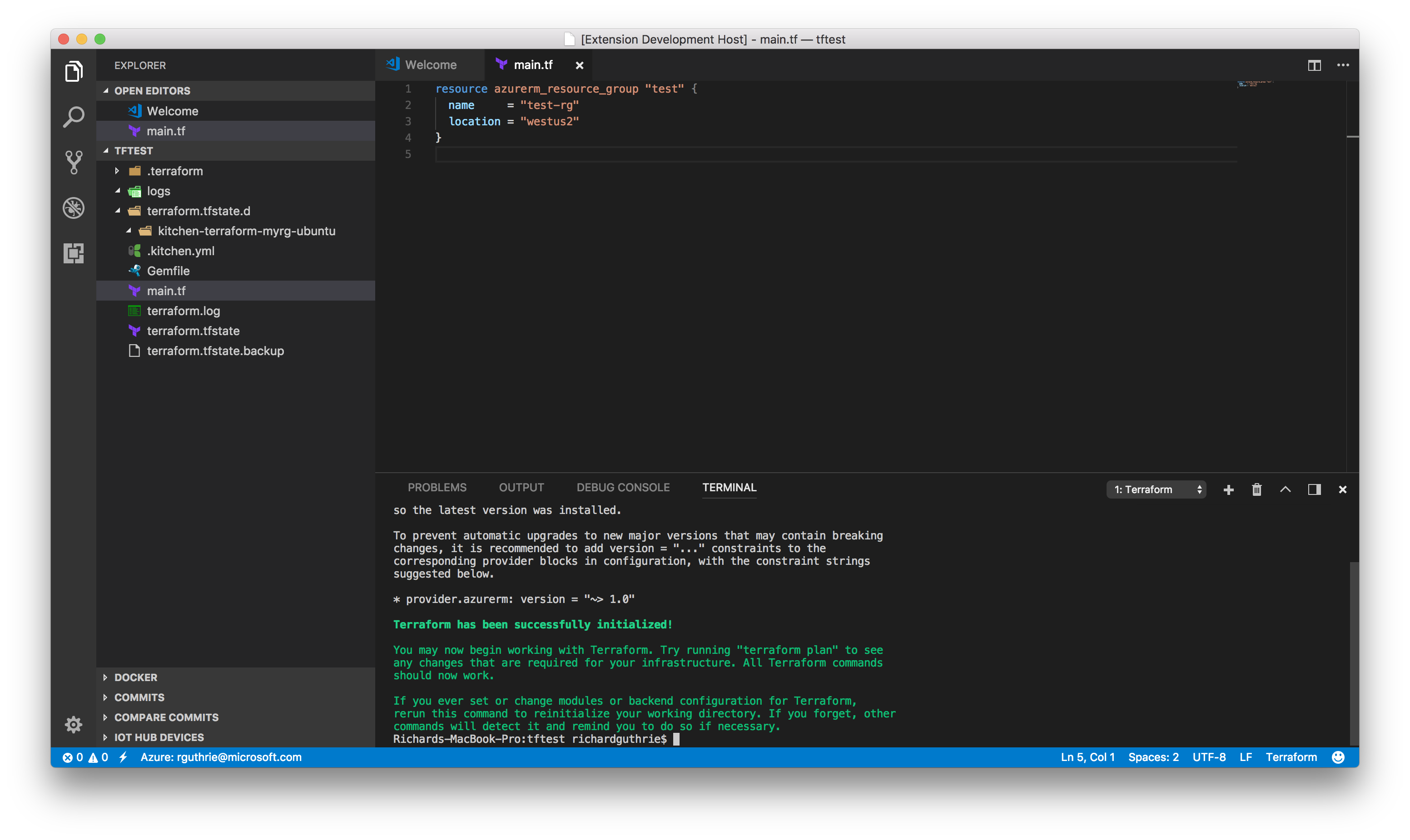Switch to the PROBLEMS panel tab

[437, 488]
